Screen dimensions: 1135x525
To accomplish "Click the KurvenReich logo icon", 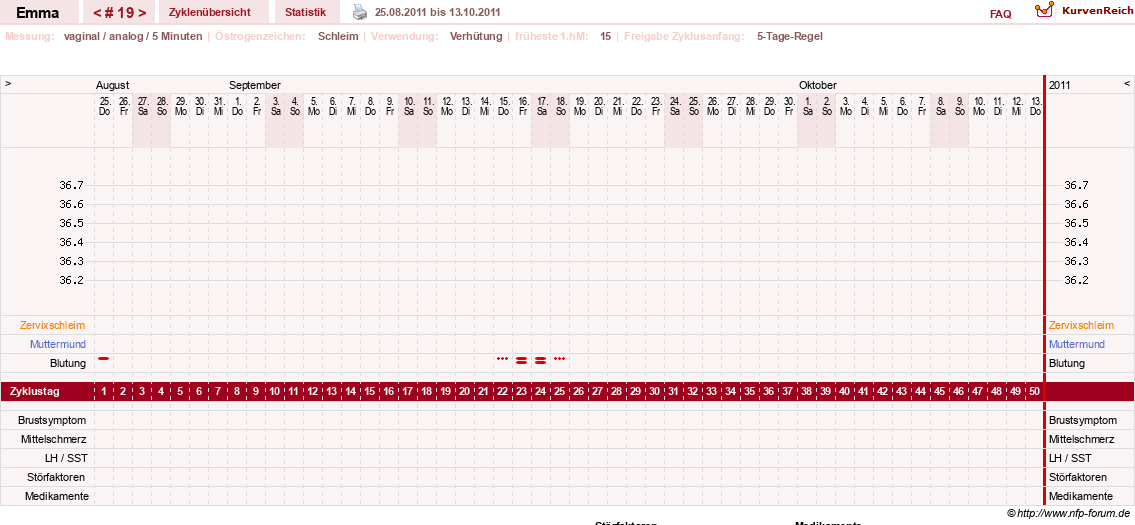I will click(x=1044, y=10).
